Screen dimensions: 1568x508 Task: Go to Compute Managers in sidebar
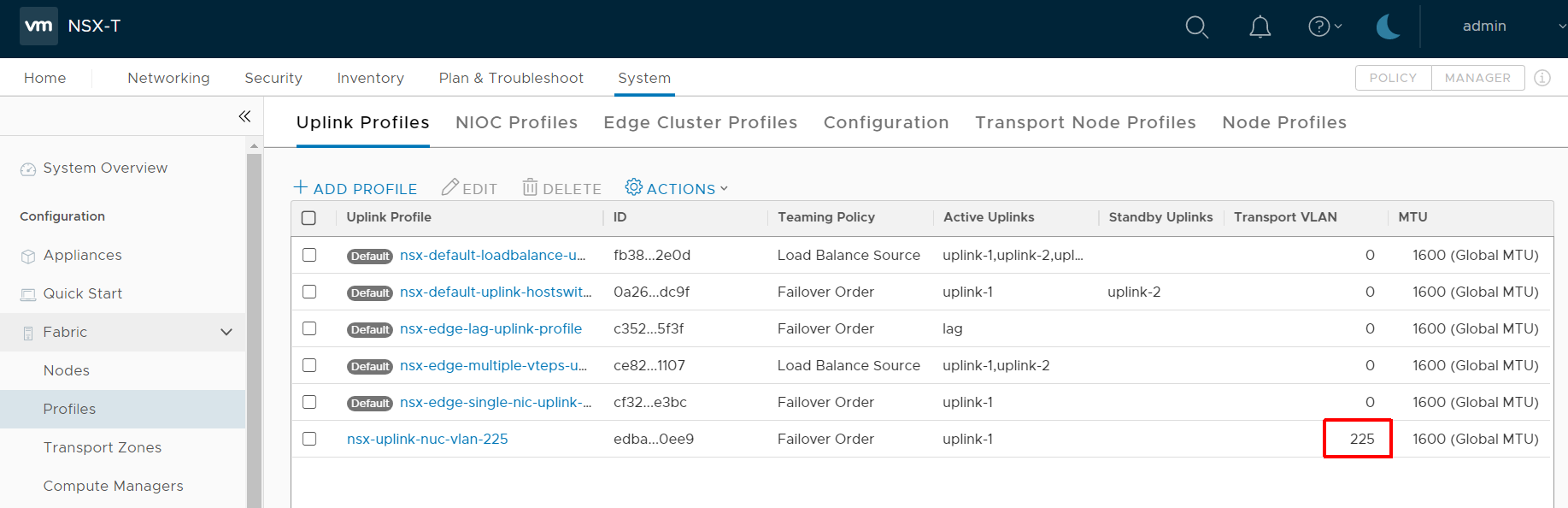pos(114,486)
